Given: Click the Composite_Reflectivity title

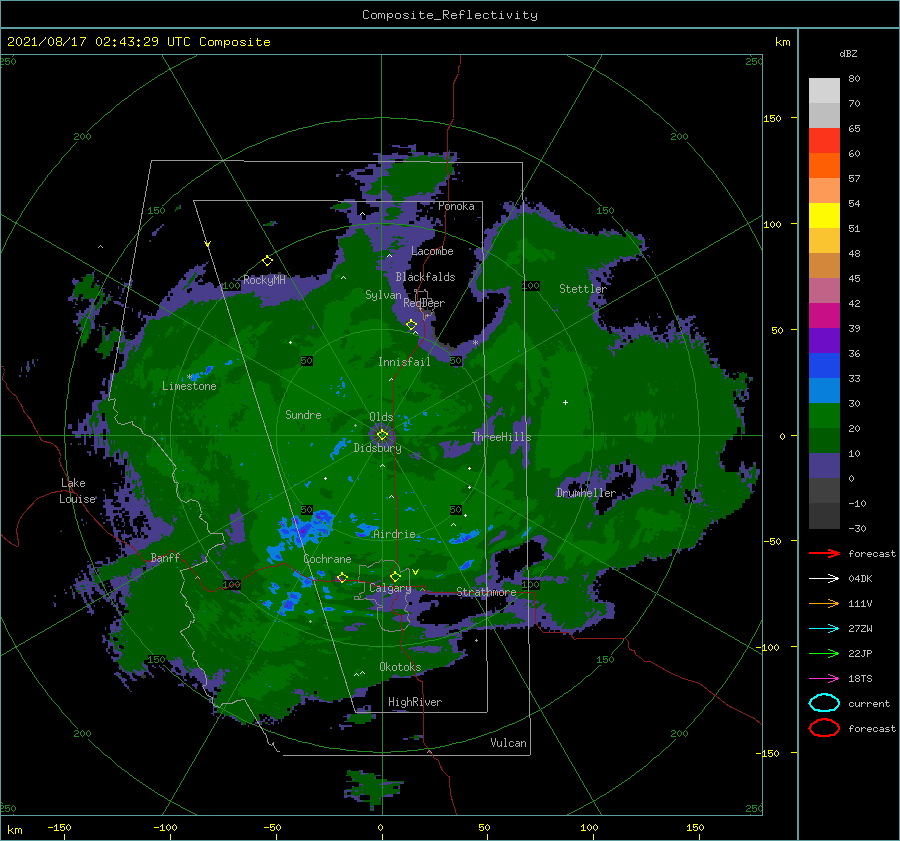Looking at the screenshot, I should [450, 15].
